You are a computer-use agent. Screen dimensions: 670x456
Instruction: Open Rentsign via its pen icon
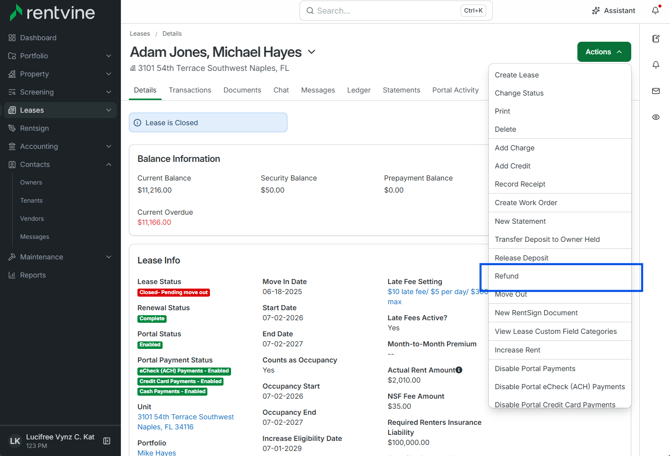coord(12,128)
